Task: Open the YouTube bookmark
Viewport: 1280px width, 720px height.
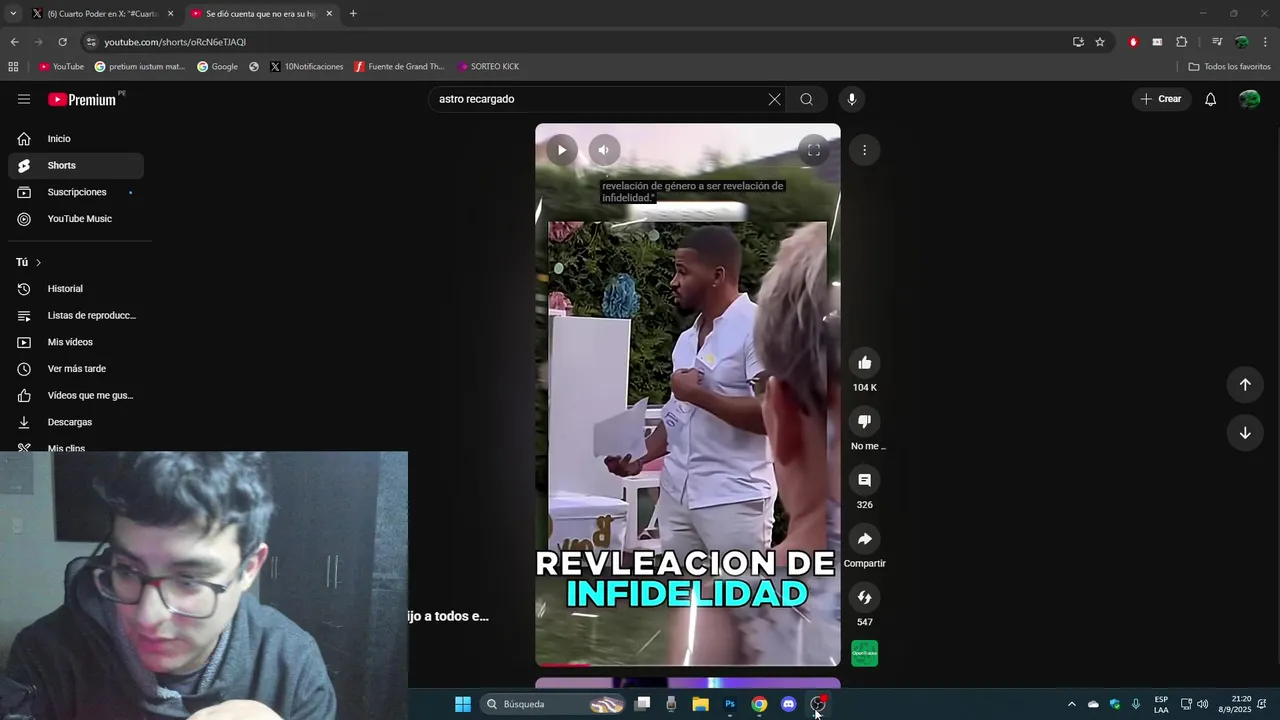Action: coord(61,67)
